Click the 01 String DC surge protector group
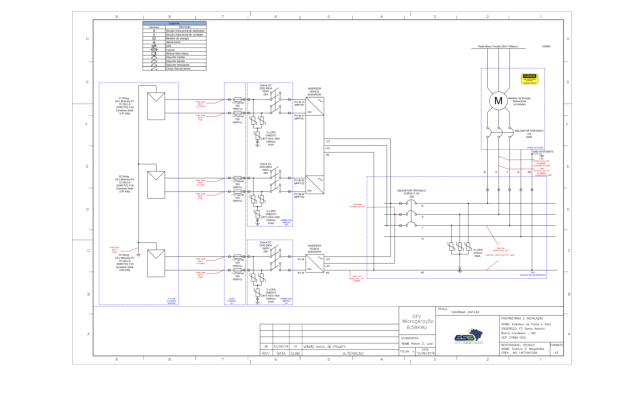The height and width of the screenshot is (418, 644). click(x=258, y=129)
